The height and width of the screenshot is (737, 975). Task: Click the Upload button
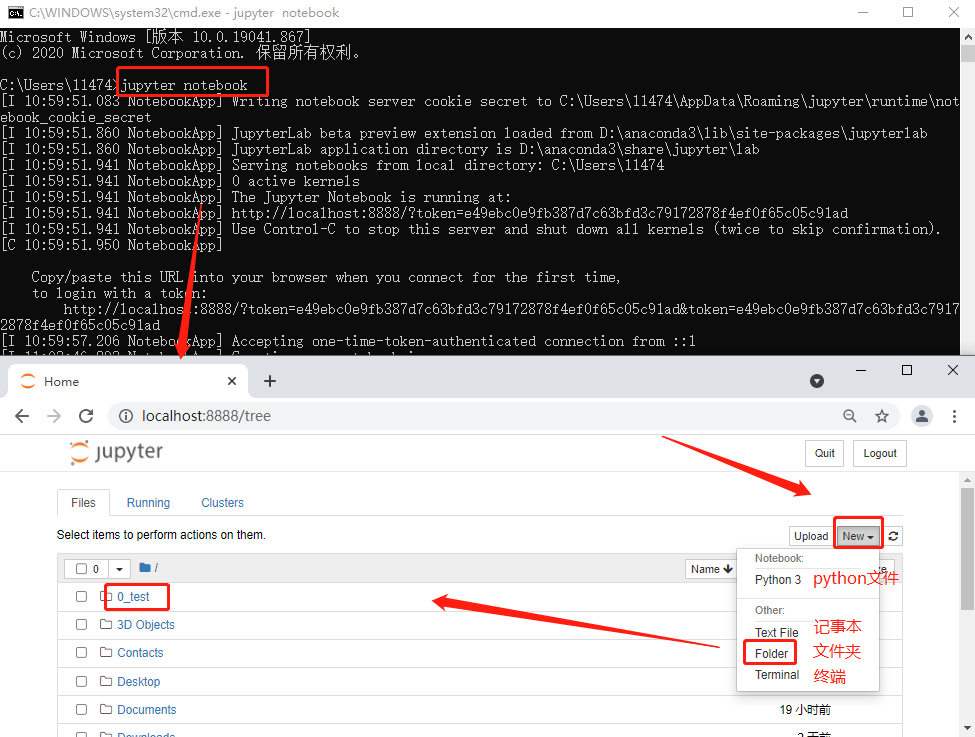pos(811,536)
